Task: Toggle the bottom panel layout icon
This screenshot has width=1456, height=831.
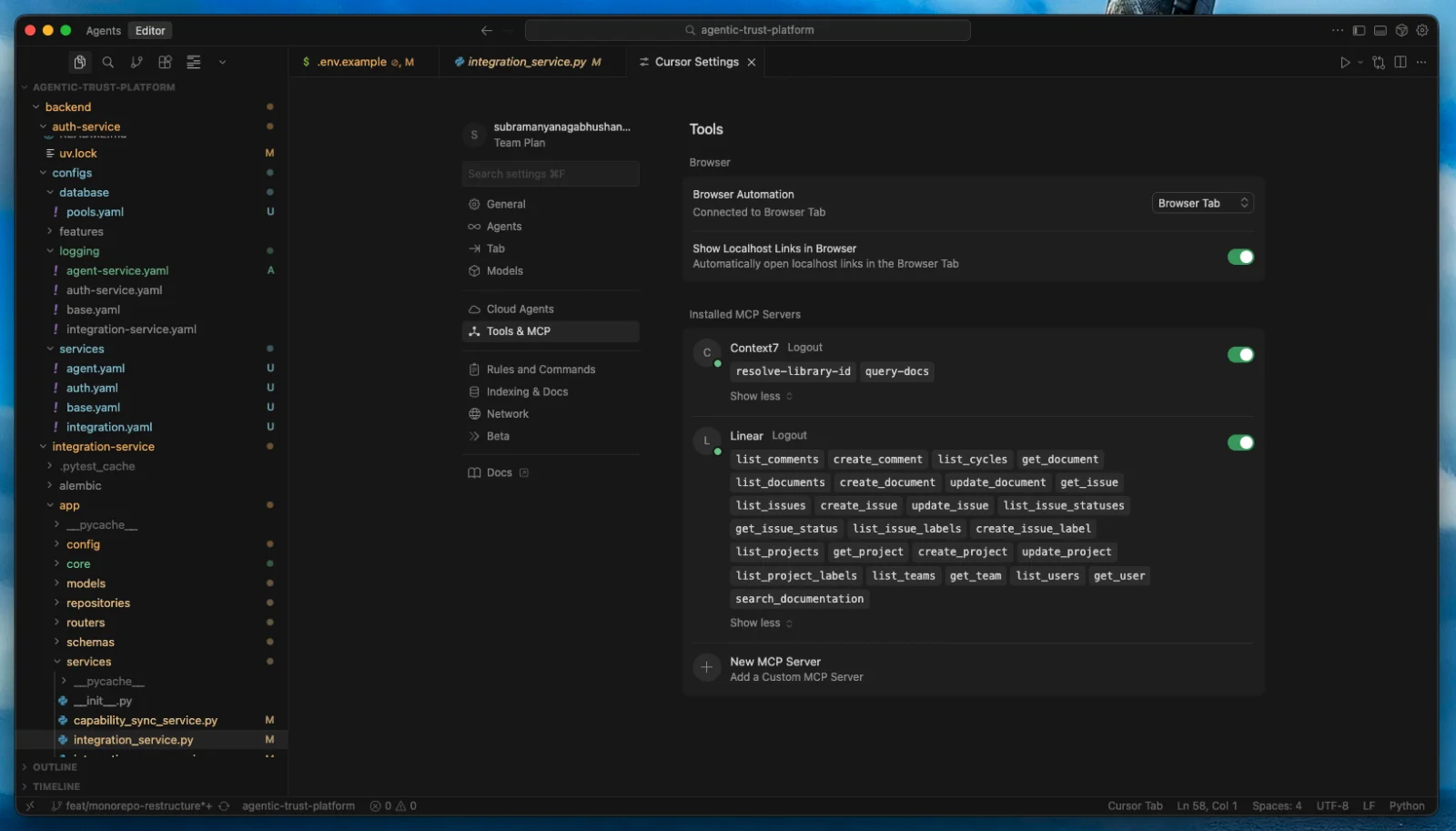Action: pos(1380,30)
